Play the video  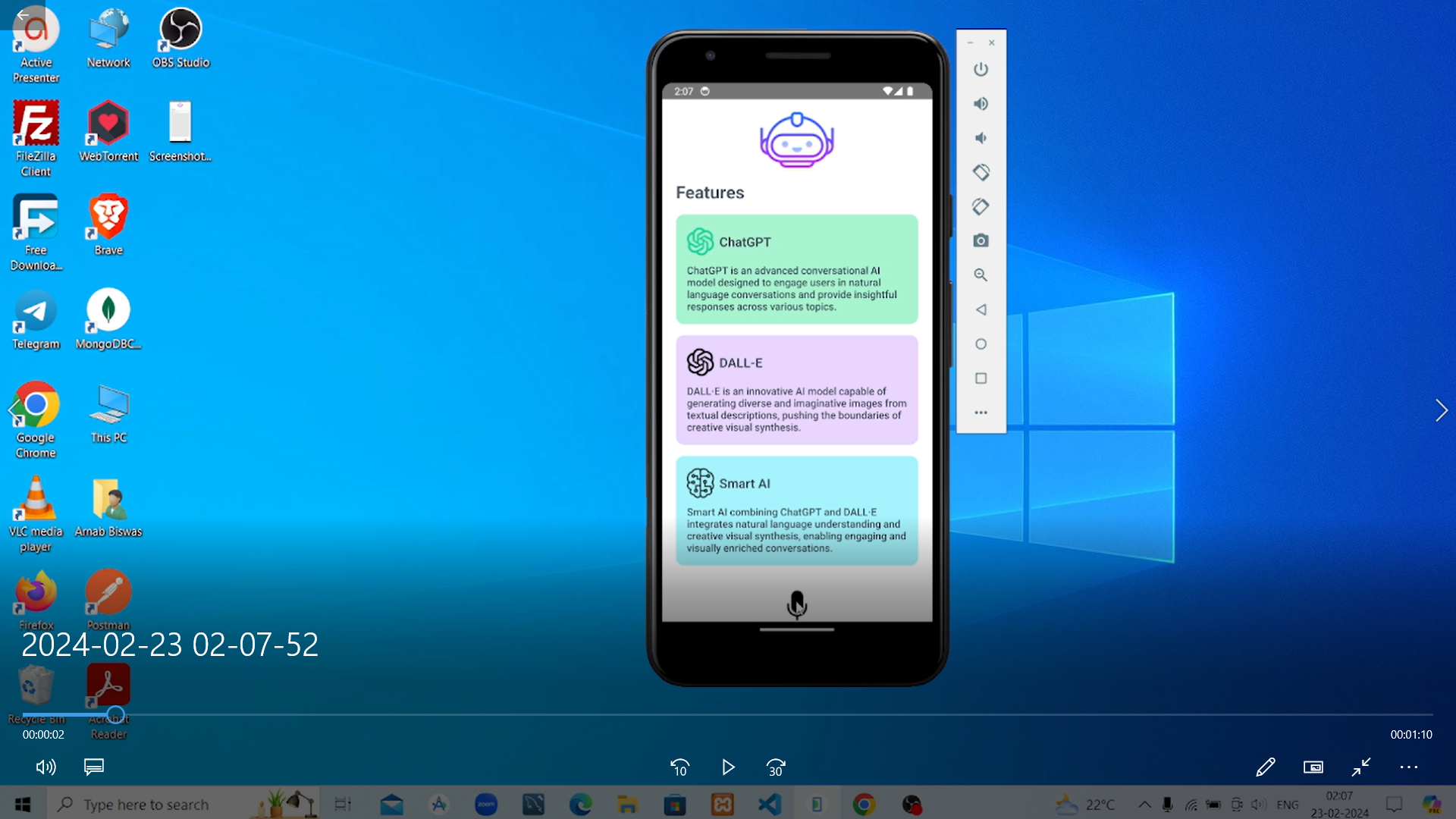click(728, 767)
